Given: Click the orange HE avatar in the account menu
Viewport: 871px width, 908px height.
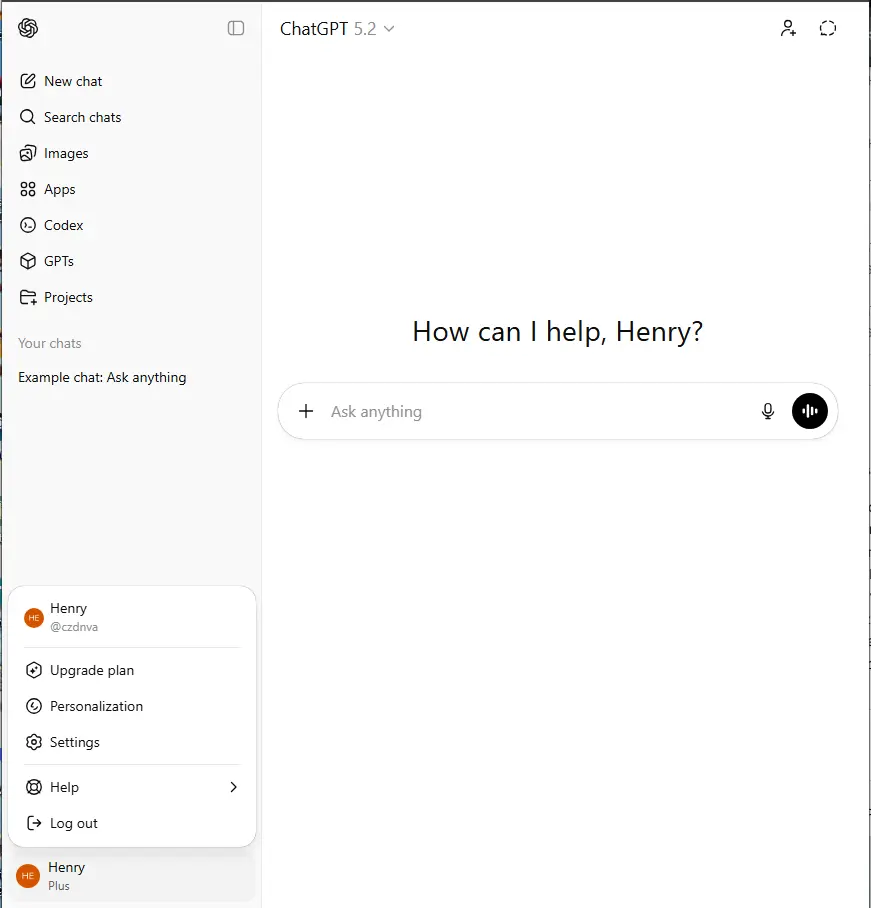Looking at the screenshot, I should coord(34,618).
